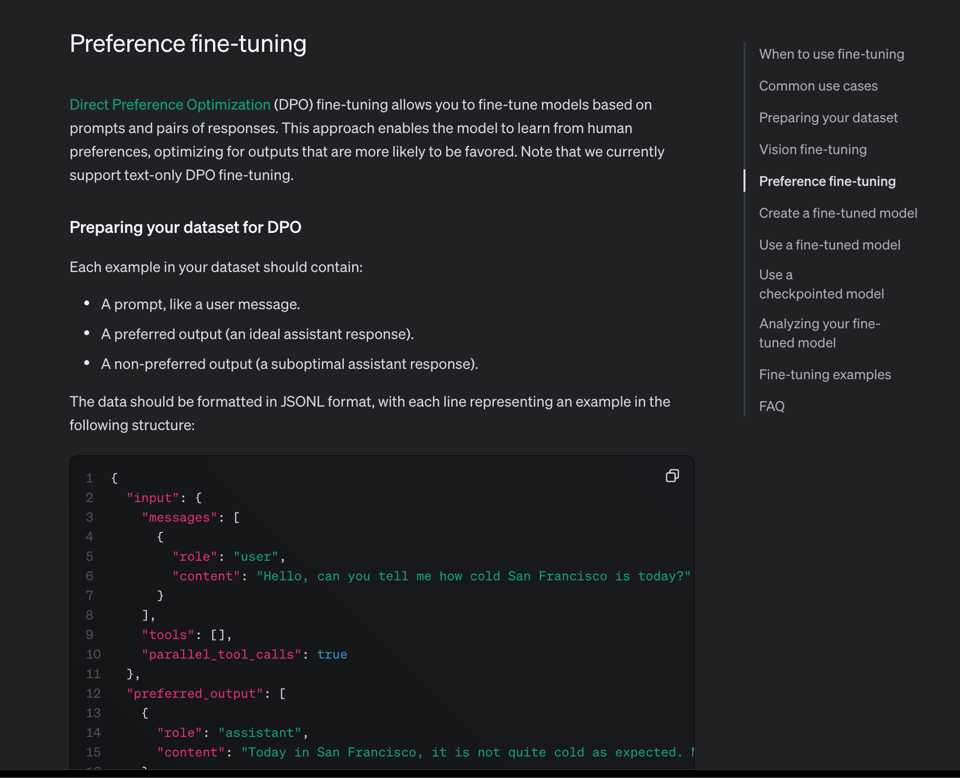Screen dimensions: 960x778
Task: Open Vision fine-tuning section
Action: pos(812,150)
